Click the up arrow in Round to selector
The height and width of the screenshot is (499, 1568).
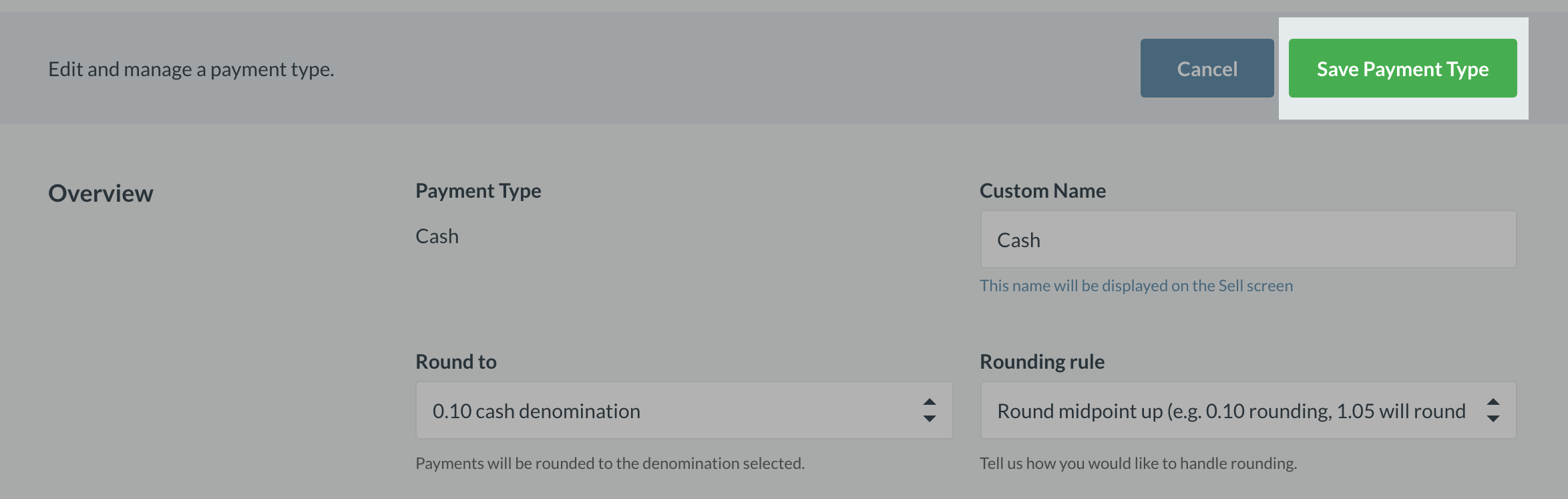tap(929, 402)
